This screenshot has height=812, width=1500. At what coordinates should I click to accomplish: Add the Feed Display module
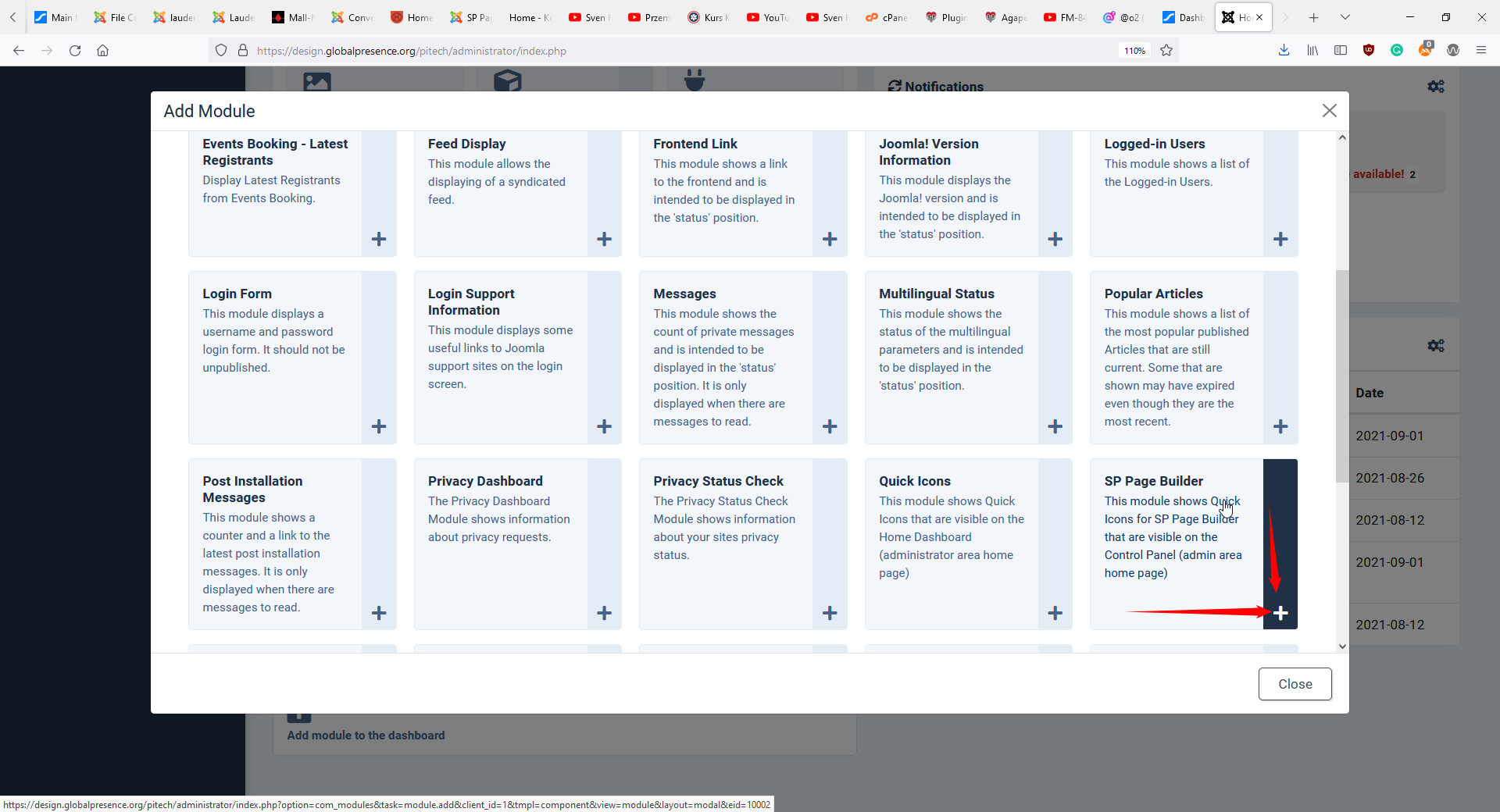coord(604,239)
